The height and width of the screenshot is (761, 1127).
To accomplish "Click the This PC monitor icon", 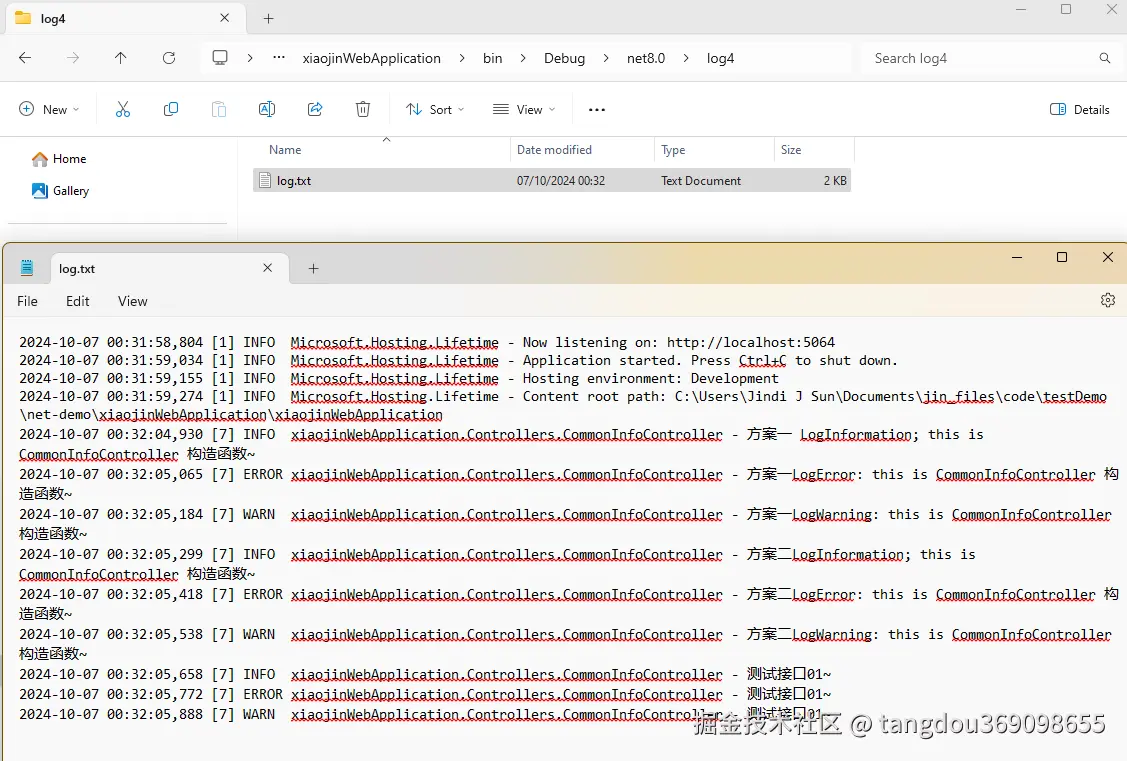I will [220, 57].
